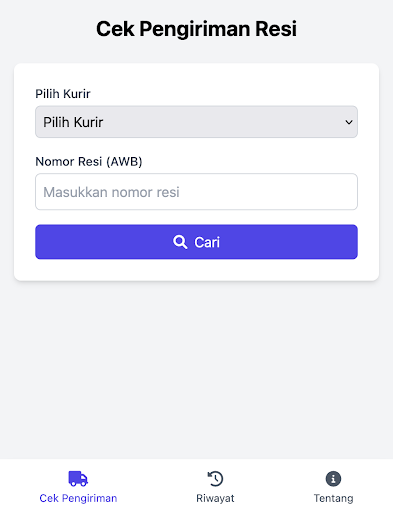Screen dimensions: 393x512
Task: Click the truck icon in bottom navigation
Action: [x=78, y=479]
